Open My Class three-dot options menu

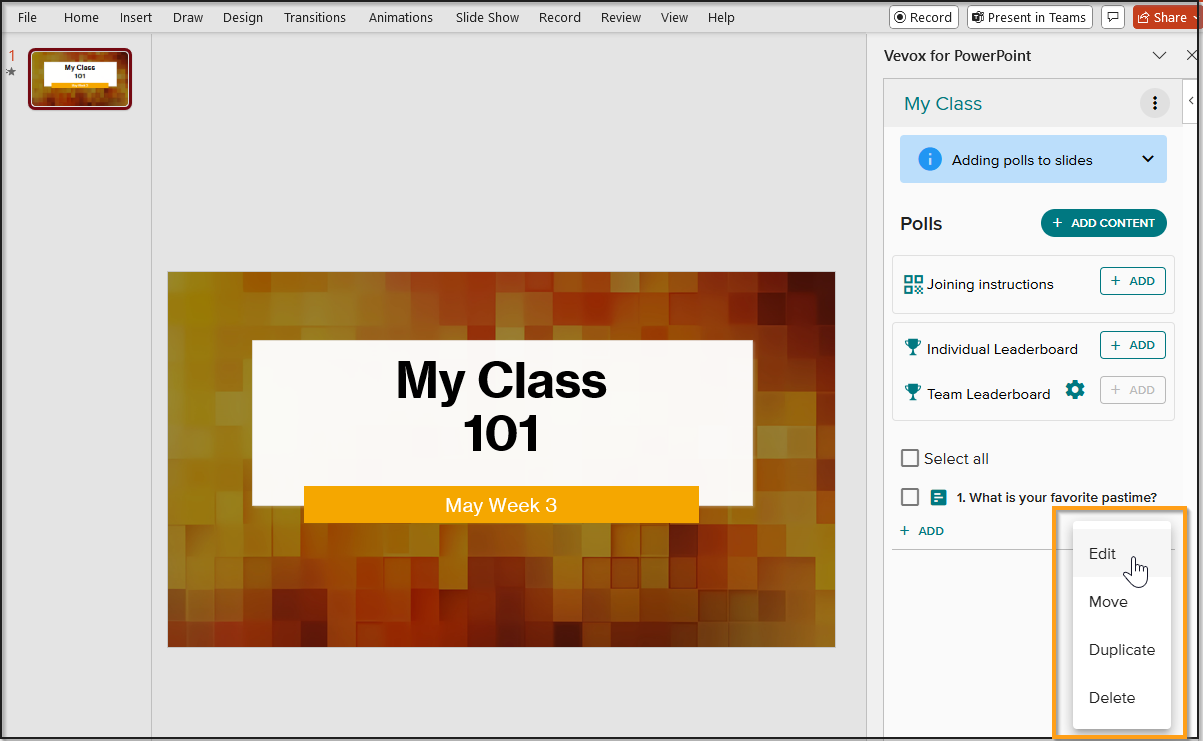(1155, 103)
